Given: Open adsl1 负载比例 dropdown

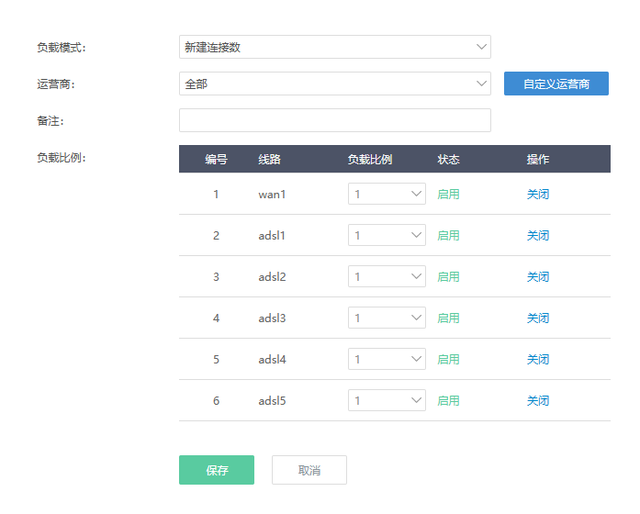Looking at the screenshot, I should pyautogui.click(x=387, y=235).
